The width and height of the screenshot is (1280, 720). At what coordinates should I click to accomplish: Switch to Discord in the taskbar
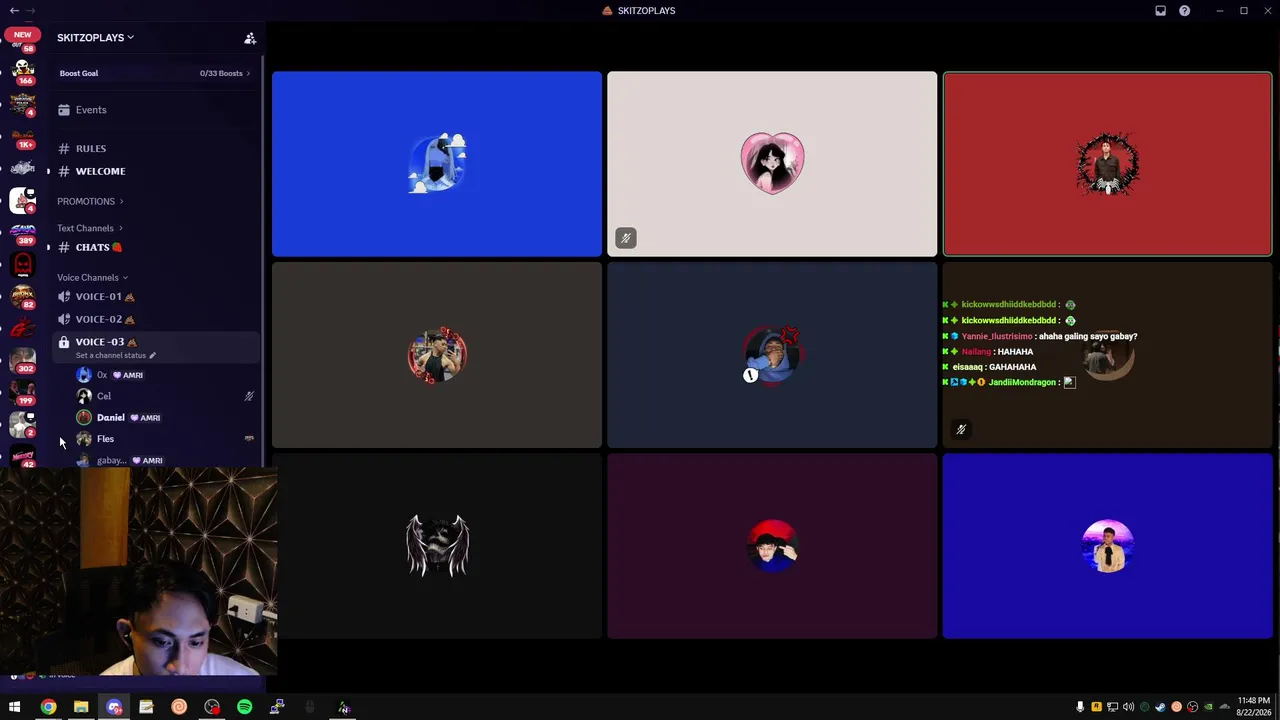click(x=114, y=707)
